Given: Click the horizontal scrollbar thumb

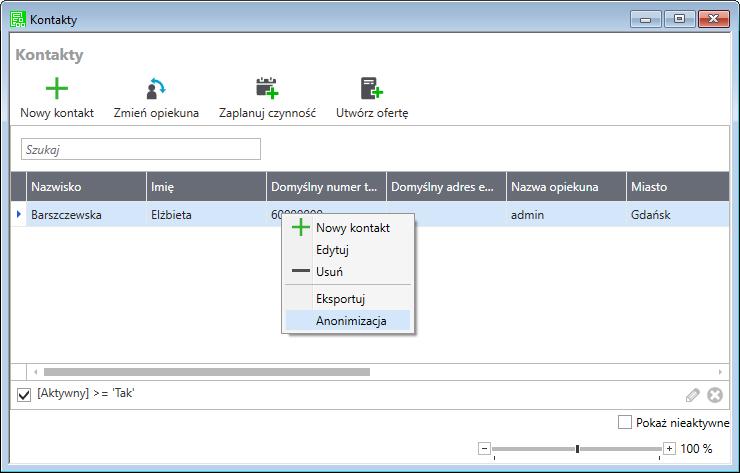Looking at the screenshot, I should 207,372.
